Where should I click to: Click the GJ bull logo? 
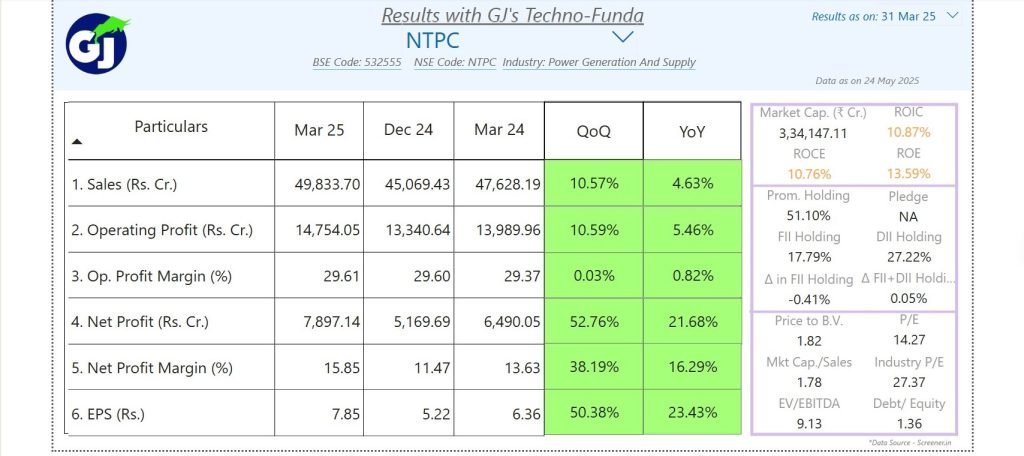click(x=97, y=44)
